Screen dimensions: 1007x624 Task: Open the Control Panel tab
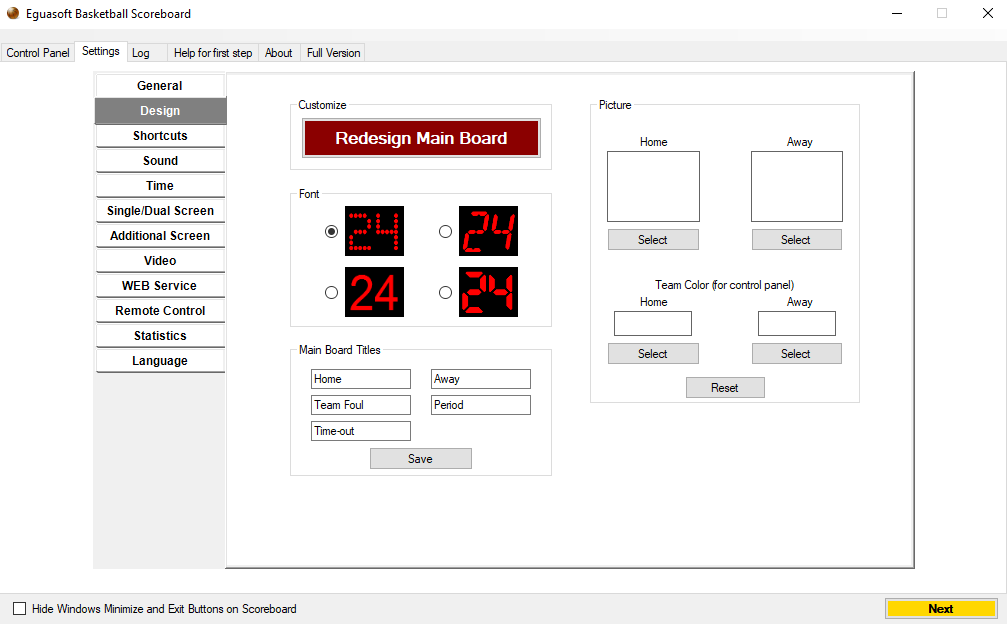coord(38,53)
